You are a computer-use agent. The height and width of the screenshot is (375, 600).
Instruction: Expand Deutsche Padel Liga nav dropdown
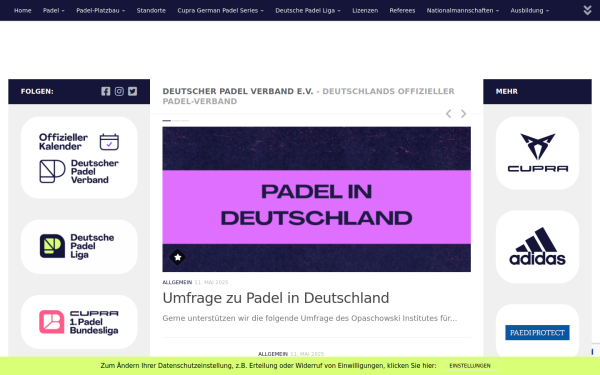tap(308, 10)
